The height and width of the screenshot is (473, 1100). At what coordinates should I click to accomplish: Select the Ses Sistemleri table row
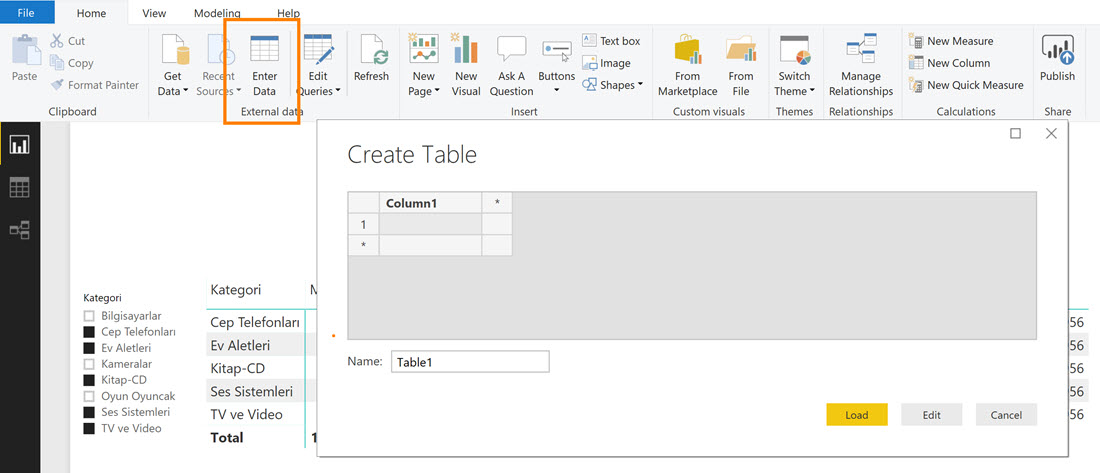click(255, 391)
